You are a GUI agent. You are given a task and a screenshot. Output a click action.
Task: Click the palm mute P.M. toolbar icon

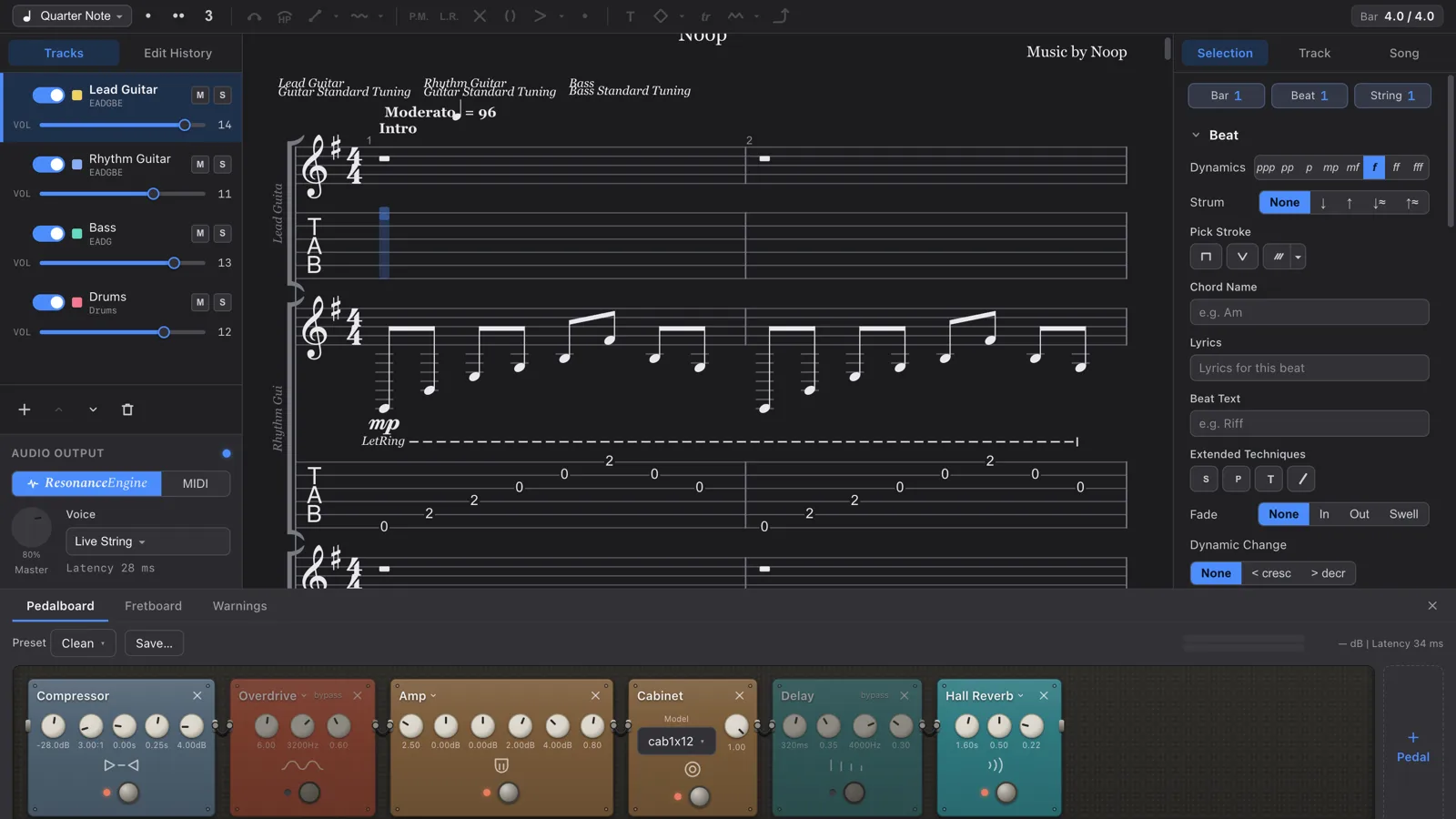(x=418, y=16)
